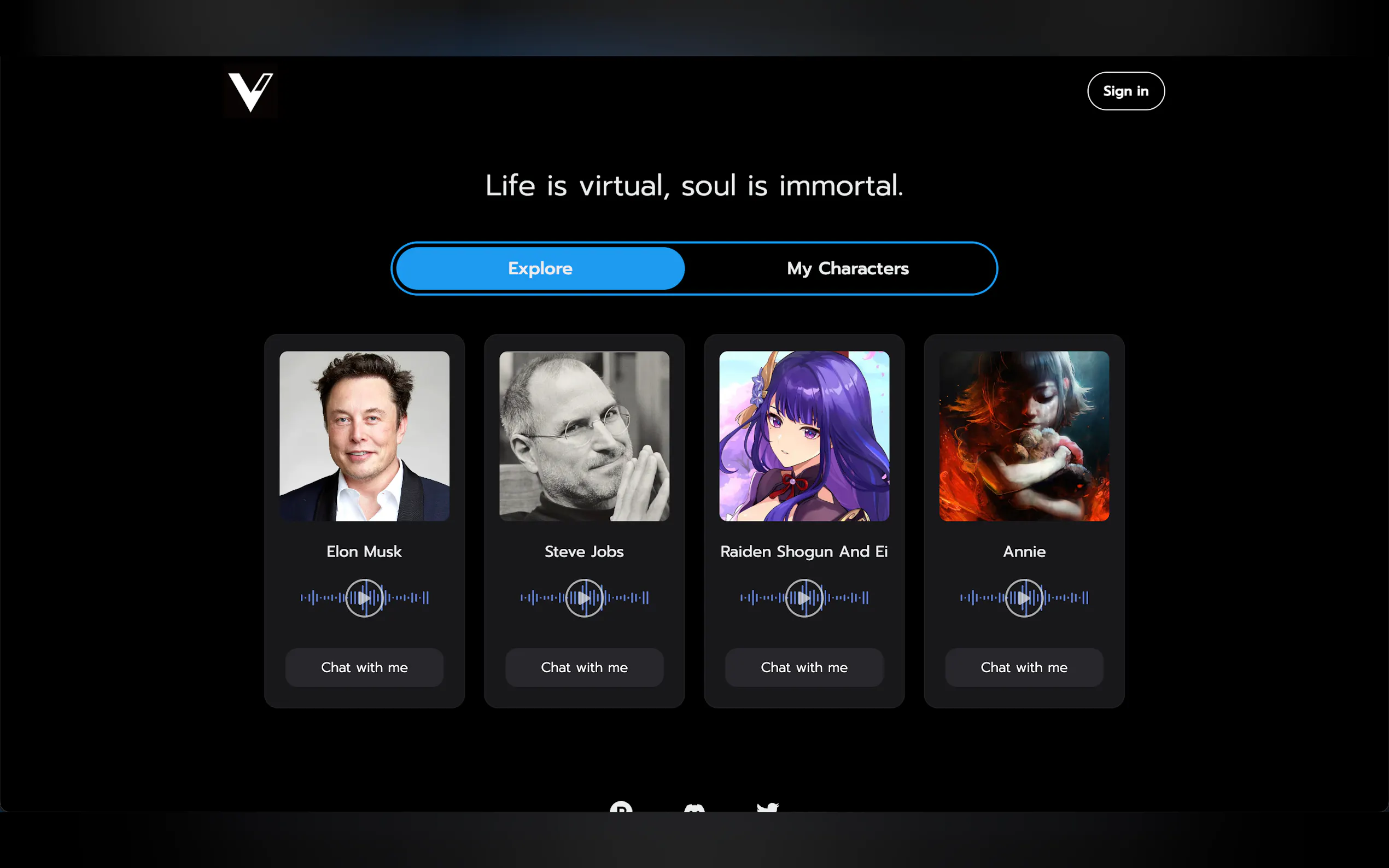Click Chat with me under Raiden Shogun
Image resolution: width=1389 pixels, height=868 pixels.
[x=804, y=667]
